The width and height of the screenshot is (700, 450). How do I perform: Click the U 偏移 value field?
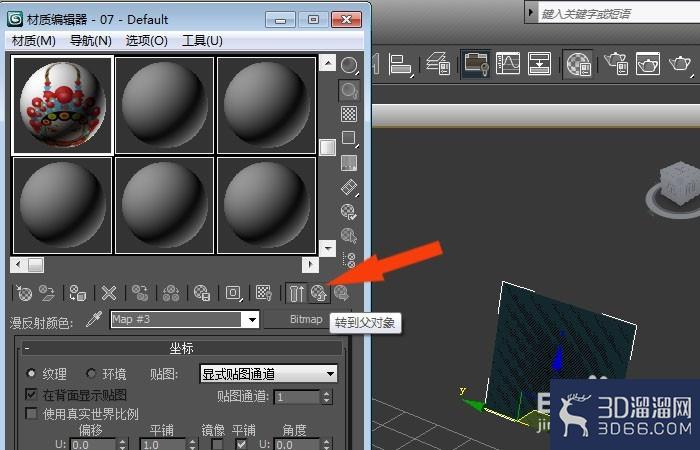(93, 445)
